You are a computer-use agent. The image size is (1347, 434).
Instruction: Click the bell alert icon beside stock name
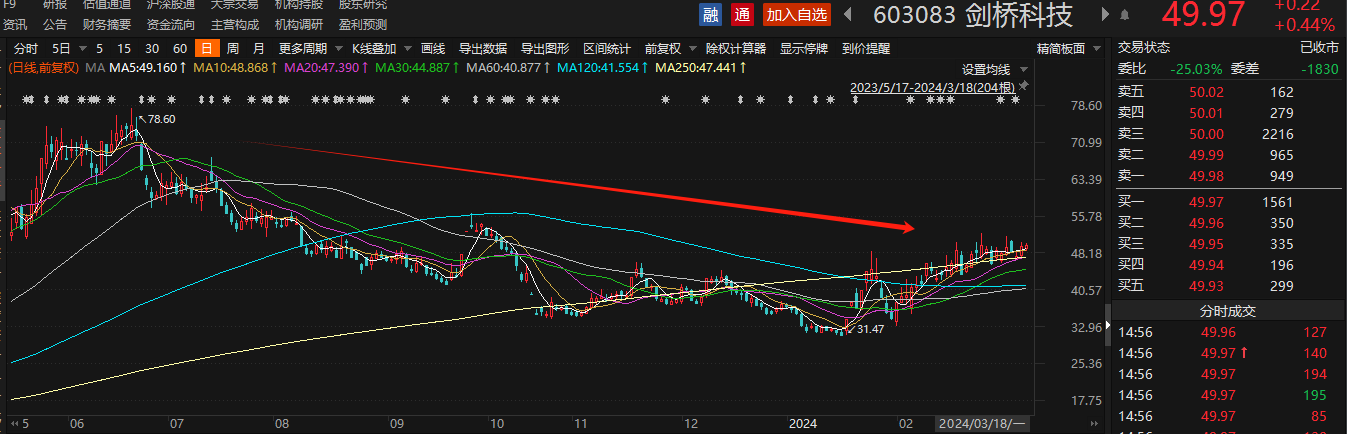1125,15
